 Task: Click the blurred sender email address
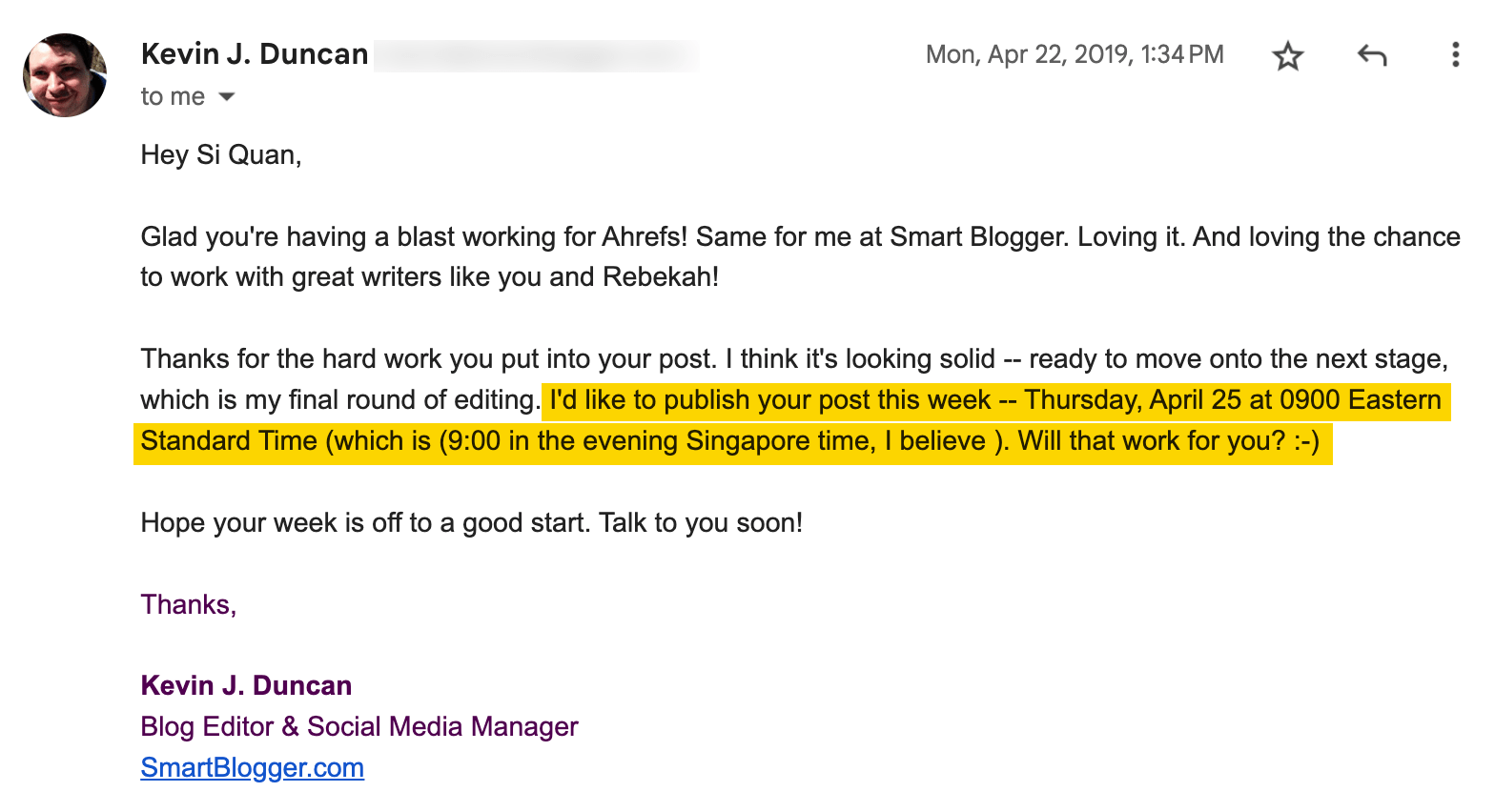coord(537,54)
